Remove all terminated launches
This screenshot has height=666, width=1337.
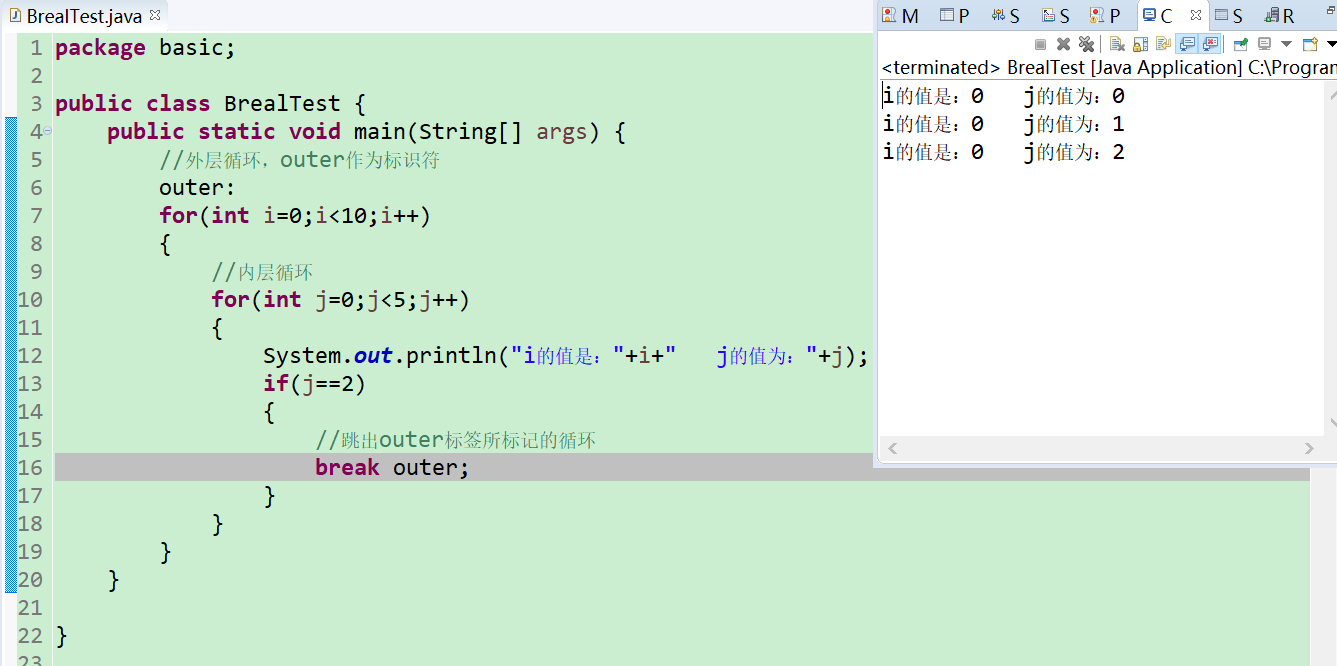[x=1087, y=44]
